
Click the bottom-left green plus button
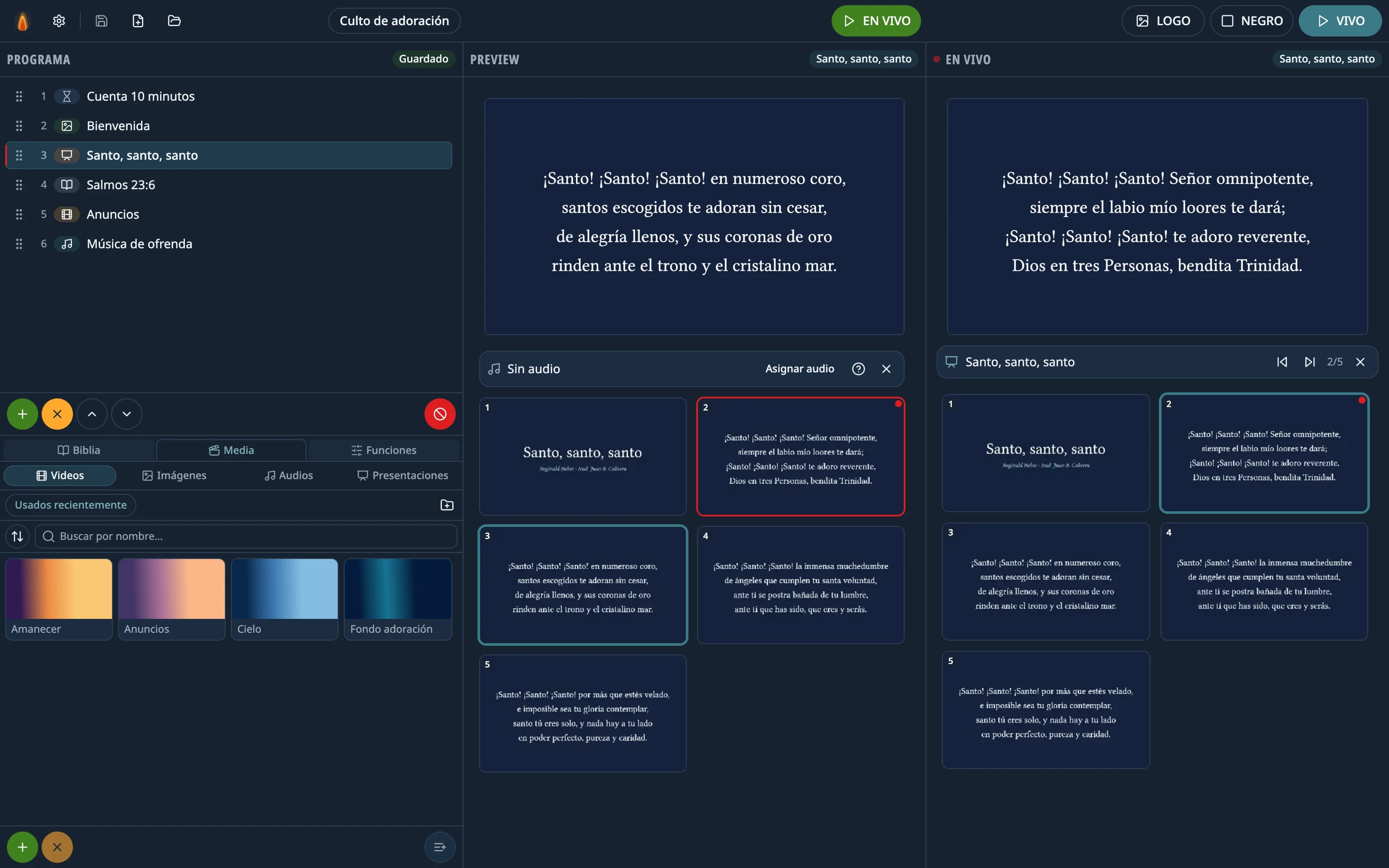click(23, 847)
